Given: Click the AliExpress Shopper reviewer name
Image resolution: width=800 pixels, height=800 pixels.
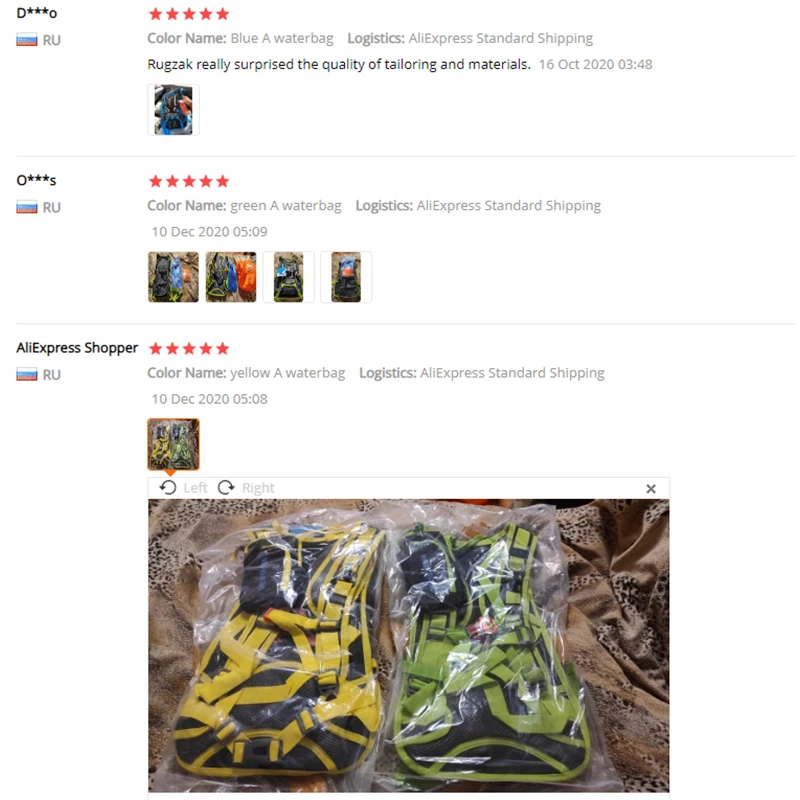Looking at the screenshot, I should [x=77, y=348].
